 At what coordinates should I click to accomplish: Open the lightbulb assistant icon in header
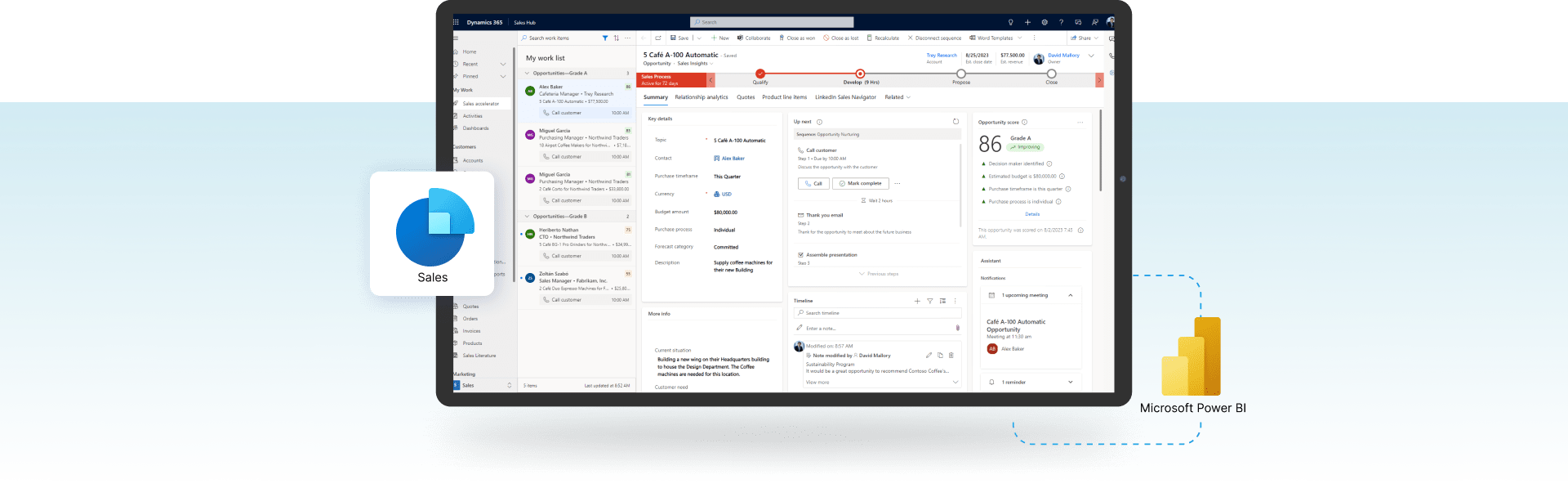click(x=1011, y=22)
